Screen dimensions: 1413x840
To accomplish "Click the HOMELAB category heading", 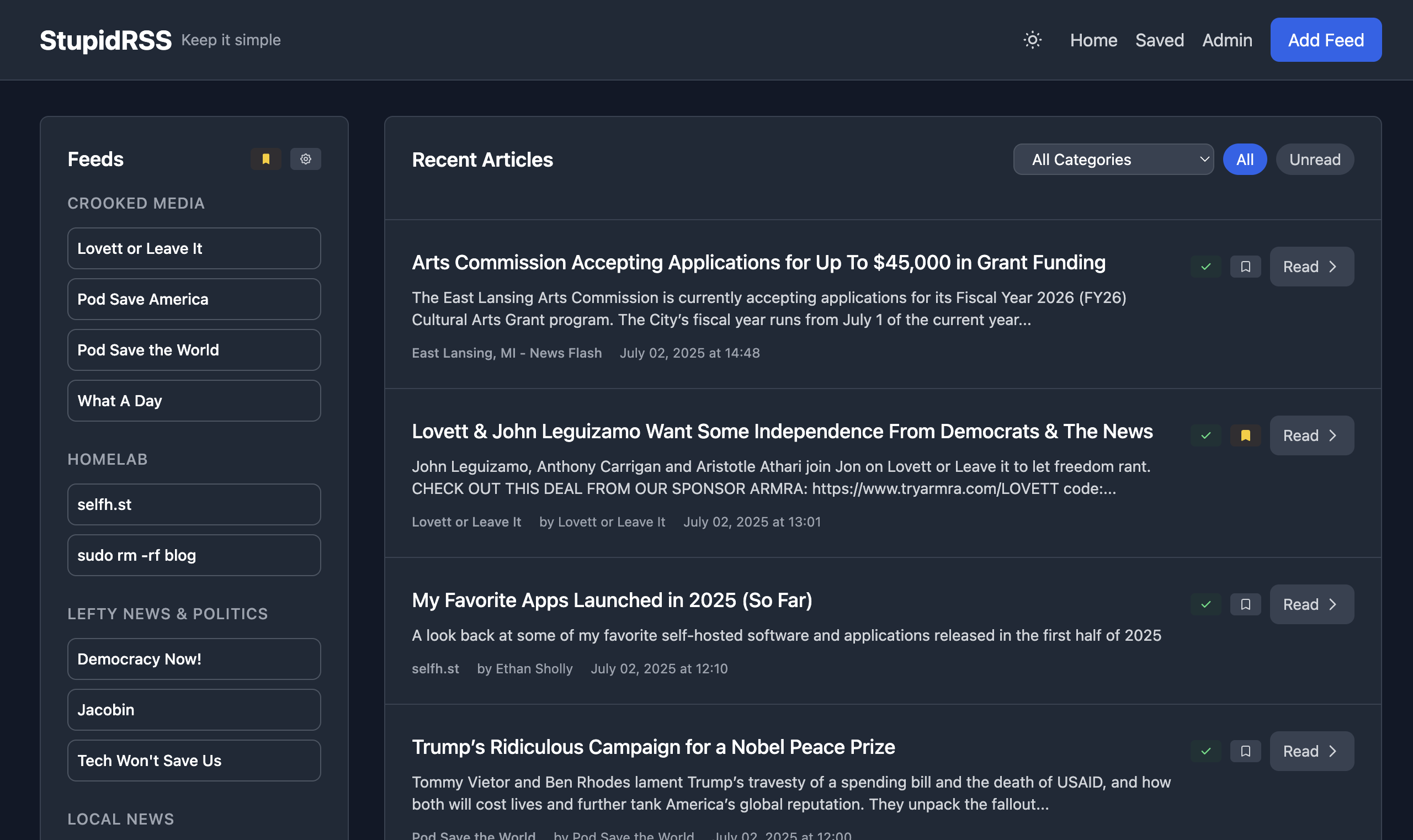I will click(x=108, y=459).
